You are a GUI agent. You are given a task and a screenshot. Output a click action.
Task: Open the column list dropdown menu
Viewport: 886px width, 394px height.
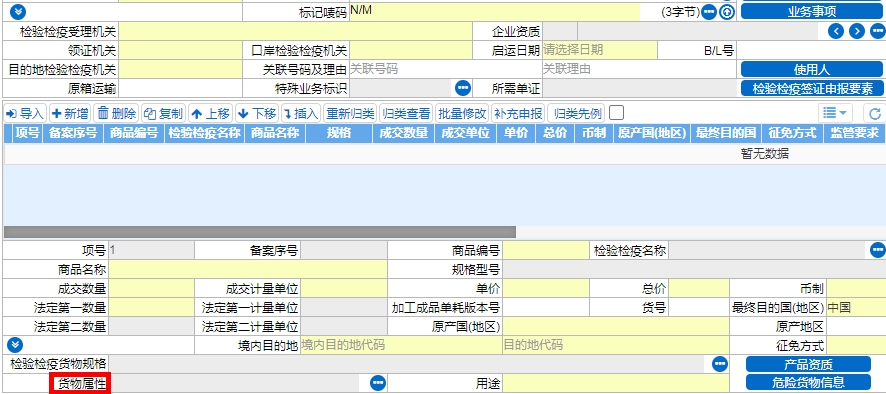click(x=837, y=113)
